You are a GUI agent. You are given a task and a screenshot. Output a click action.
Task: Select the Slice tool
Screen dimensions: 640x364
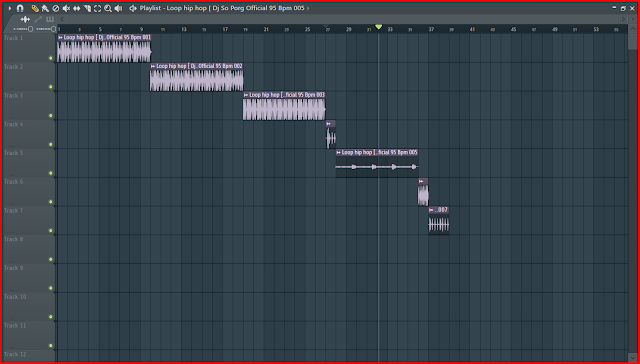coord(87,8)
